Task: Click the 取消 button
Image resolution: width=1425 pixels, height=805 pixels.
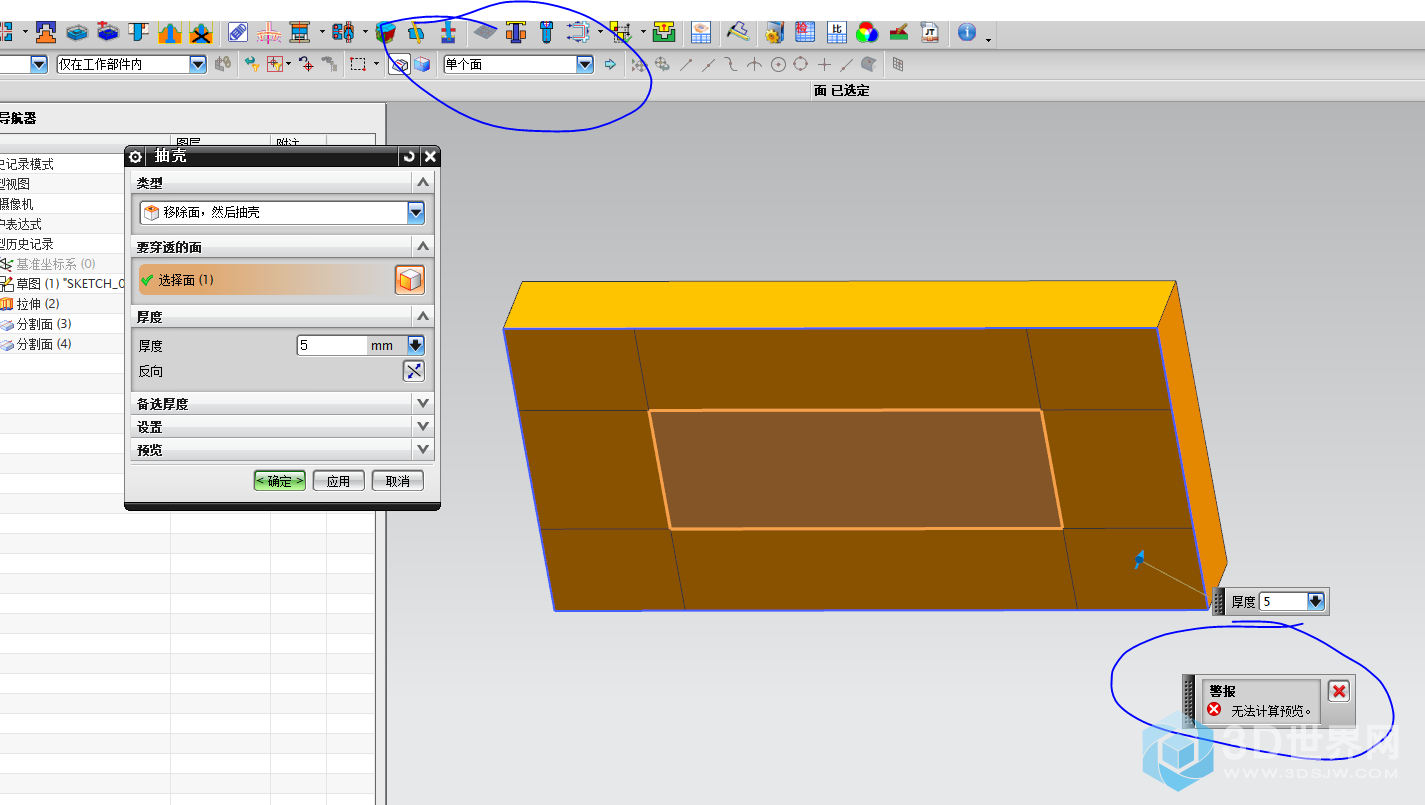Action: pos(397,481)
